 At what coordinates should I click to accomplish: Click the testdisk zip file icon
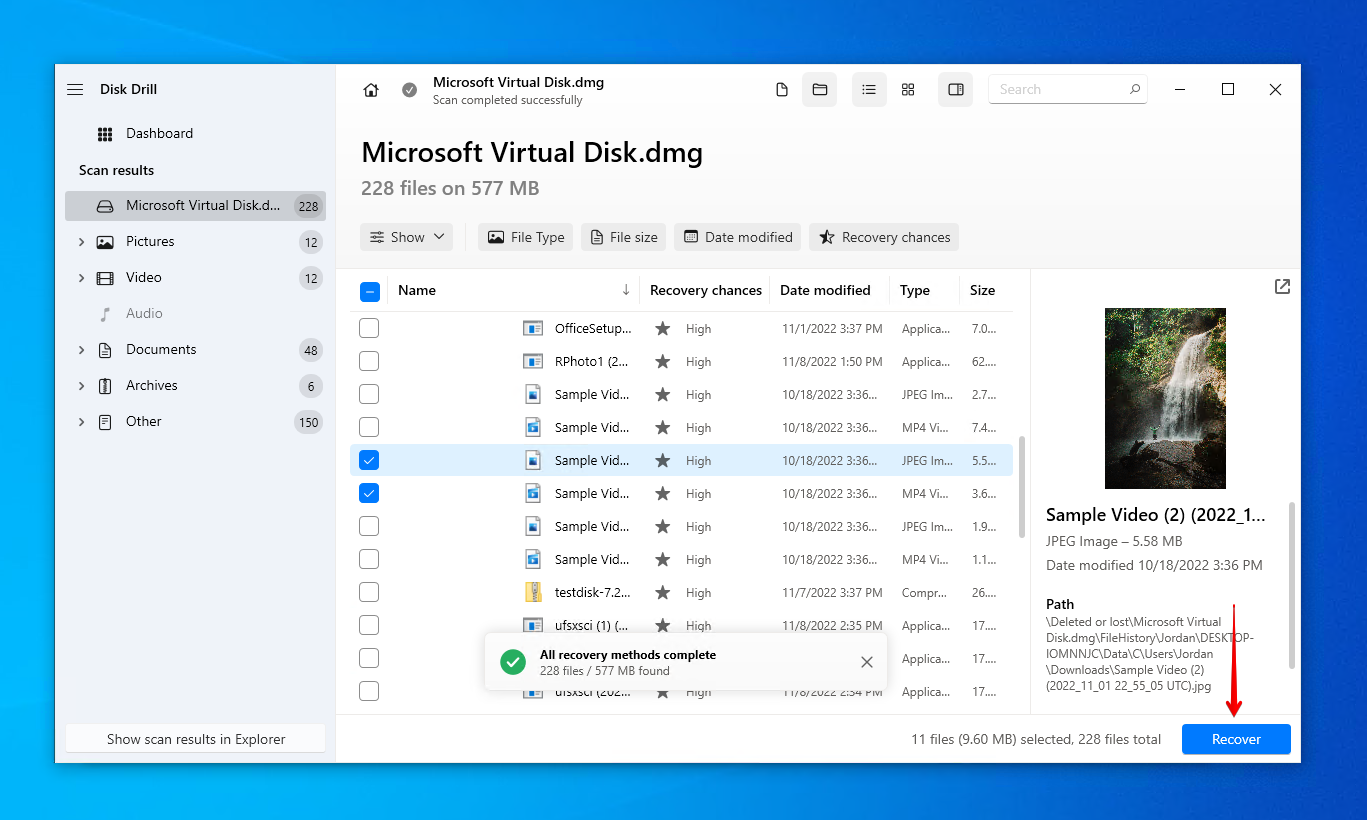pyautogui.click(x=533, y=592)
